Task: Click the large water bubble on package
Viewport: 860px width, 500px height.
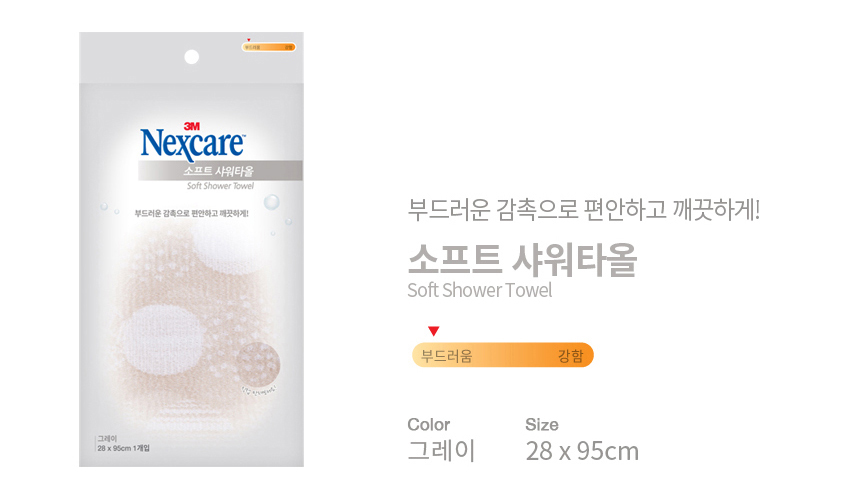Action: [x=271, y=202]
